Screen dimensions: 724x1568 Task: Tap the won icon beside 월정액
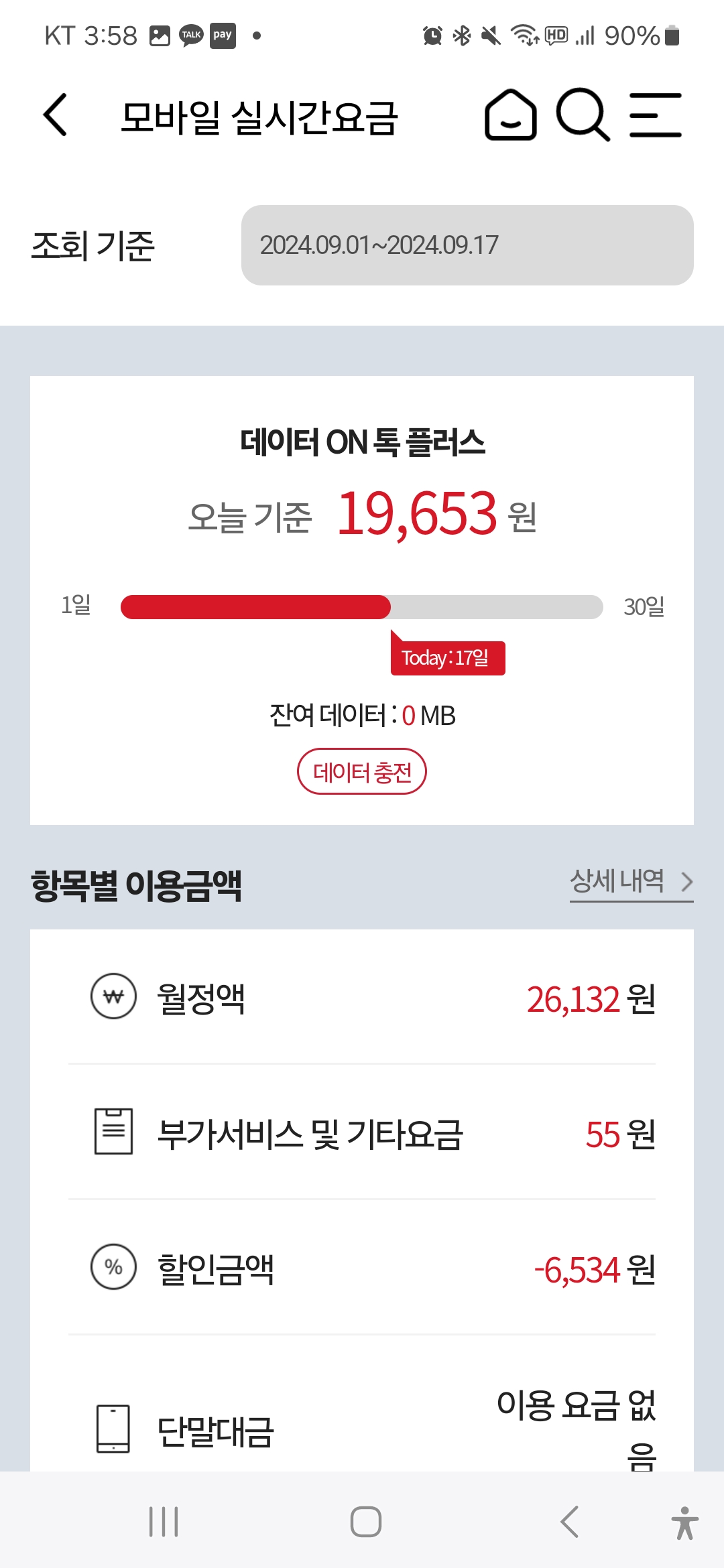point(113,996)
